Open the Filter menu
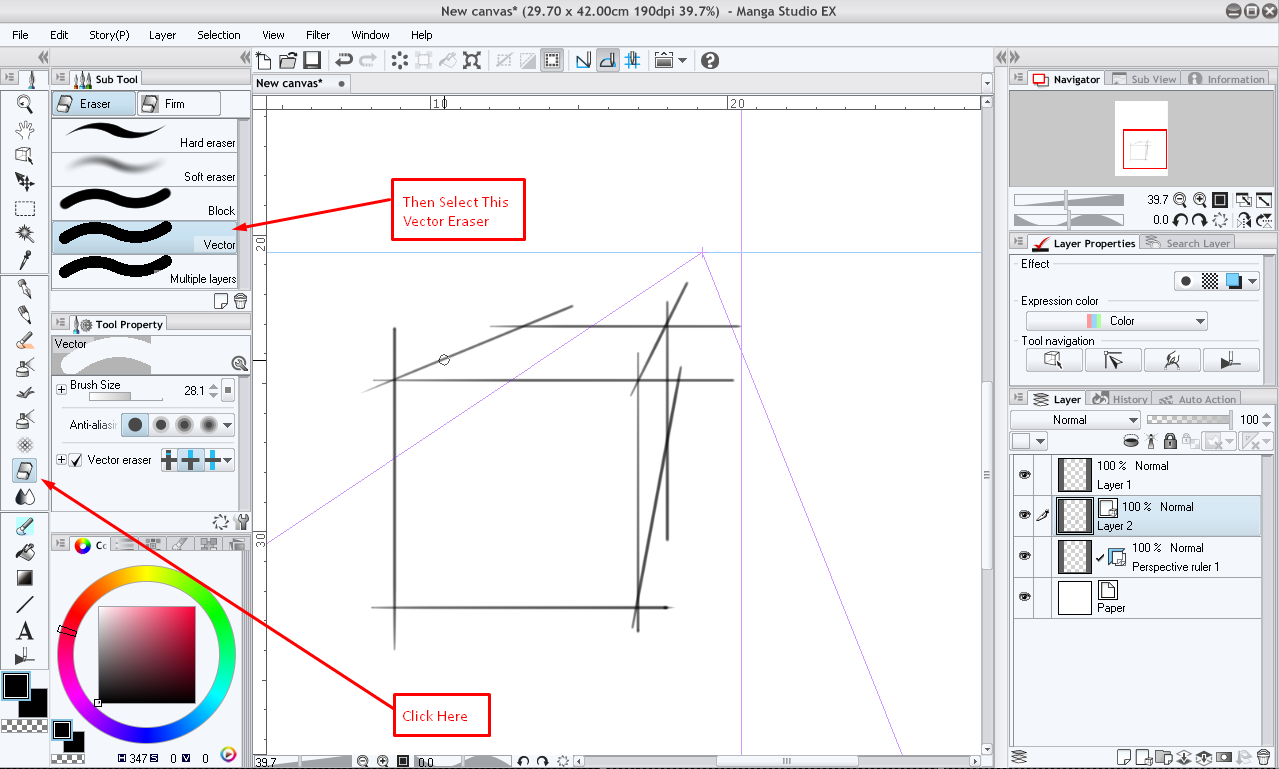The image size is (1279, 769). tap(317, 35)
